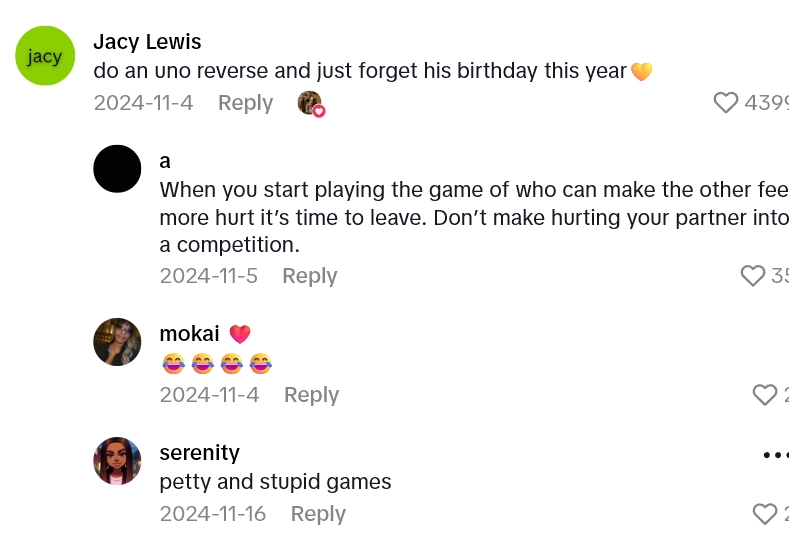Screen dimensions: 789x546
Task: Open the serenity username link
Action: tap(199, 453)
